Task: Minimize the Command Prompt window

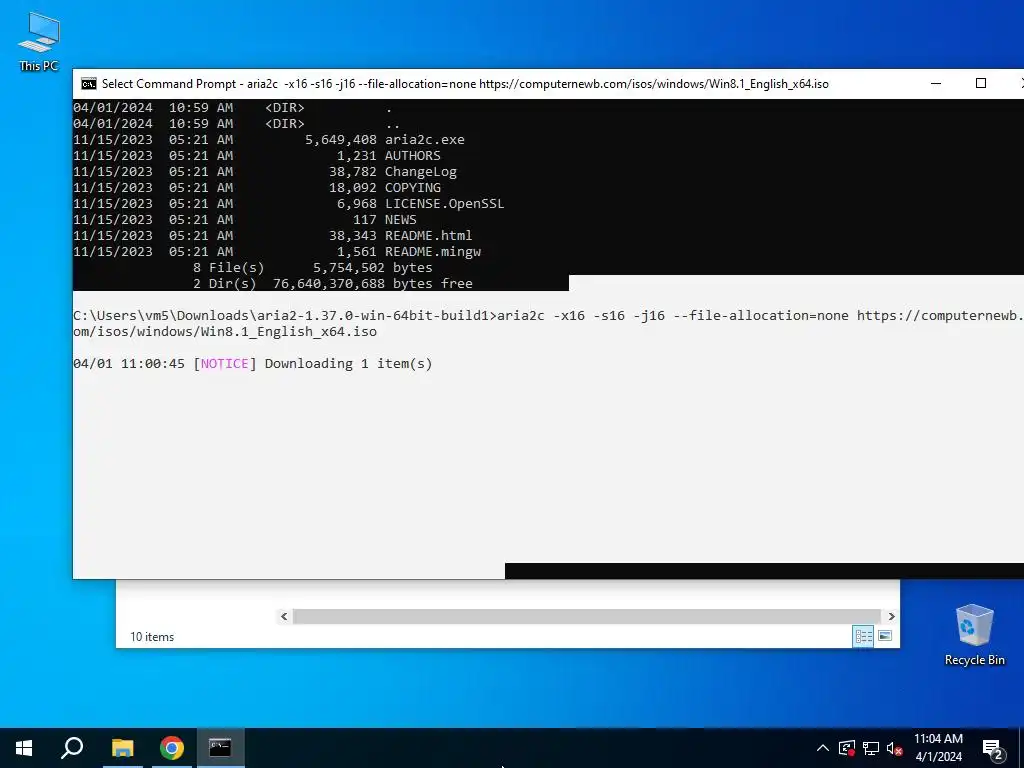Action: (936, 84)
